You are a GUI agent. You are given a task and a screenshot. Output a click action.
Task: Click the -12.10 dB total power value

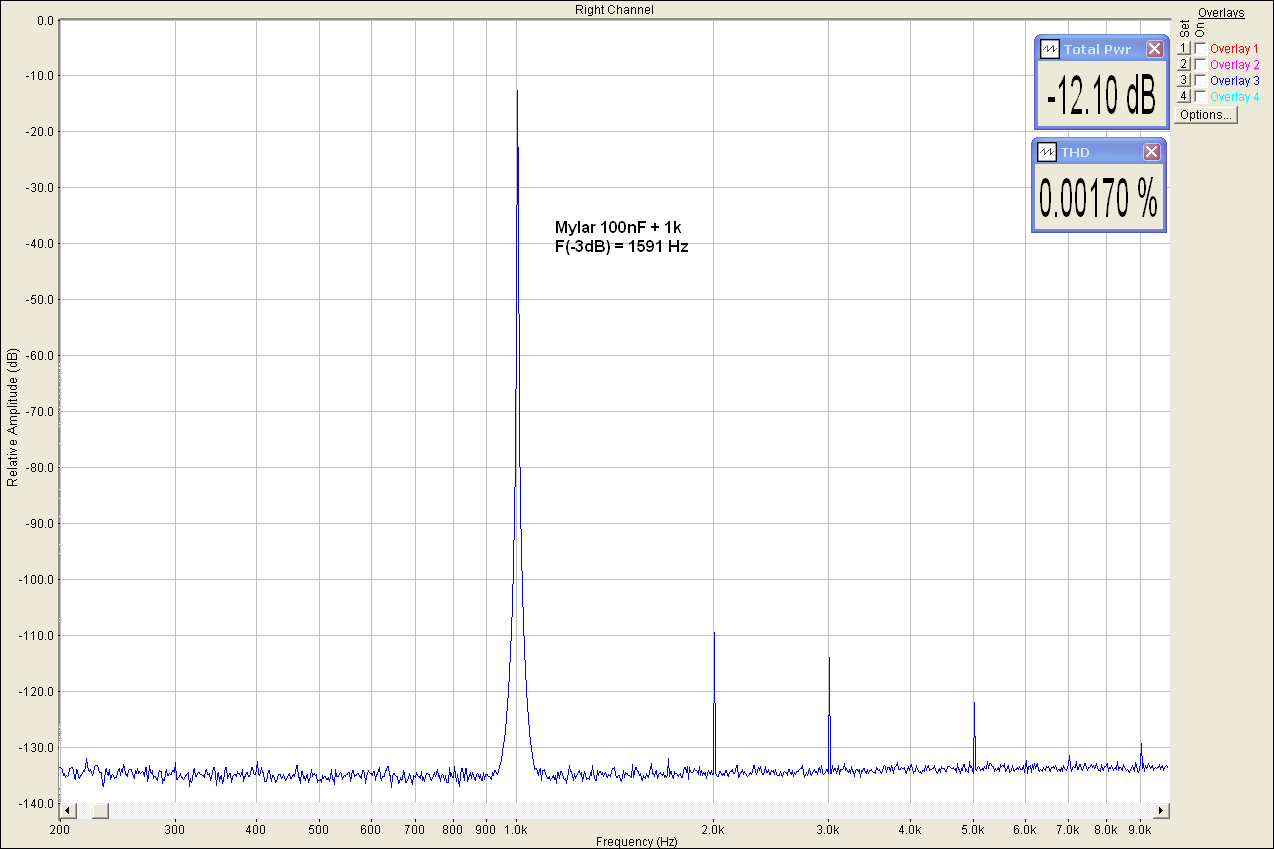click(x=1101, y=97)
